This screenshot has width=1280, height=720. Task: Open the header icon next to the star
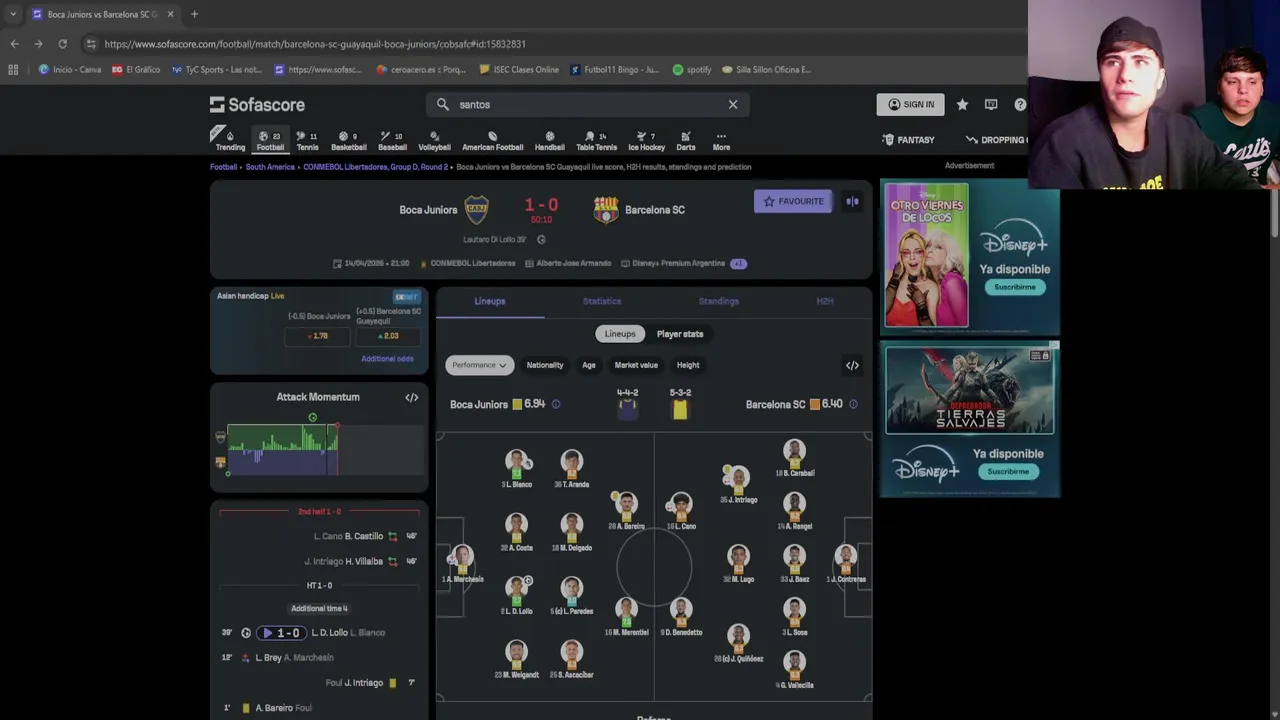tap(991, 104)
